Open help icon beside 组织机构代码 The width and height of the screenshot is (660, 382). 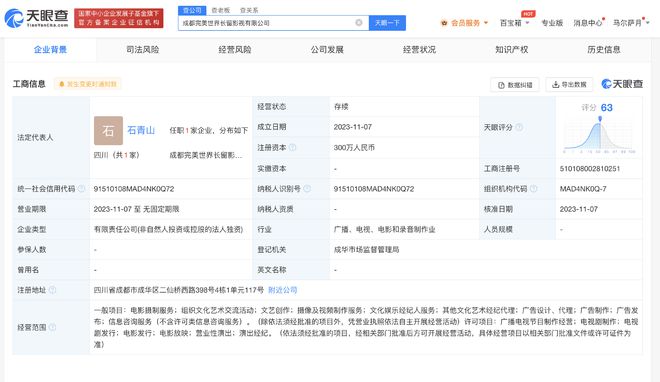click(533, 188)
